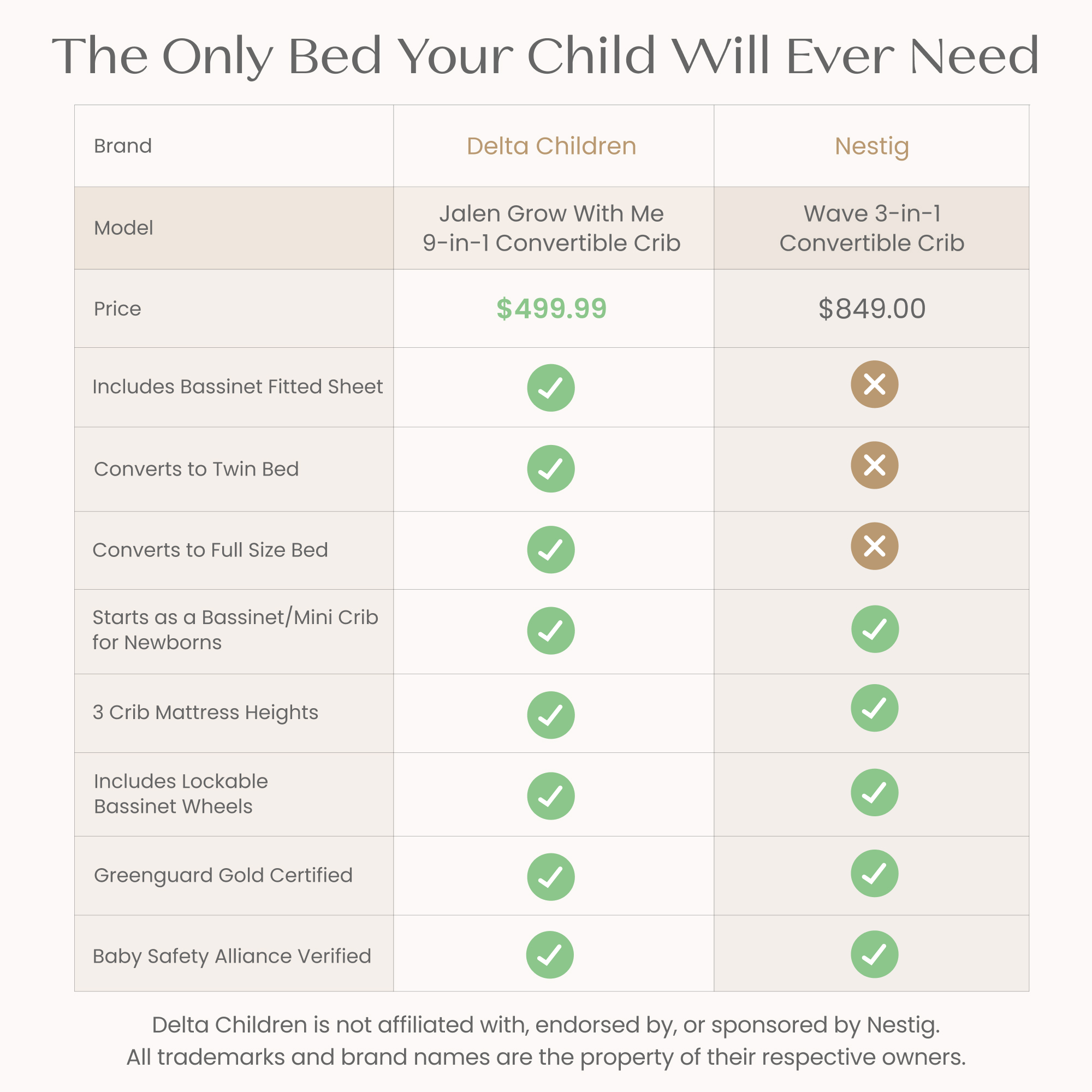
Task: Click Delta Children's Converts to Twin Bed checkmark
Action: tap(550, 468)
